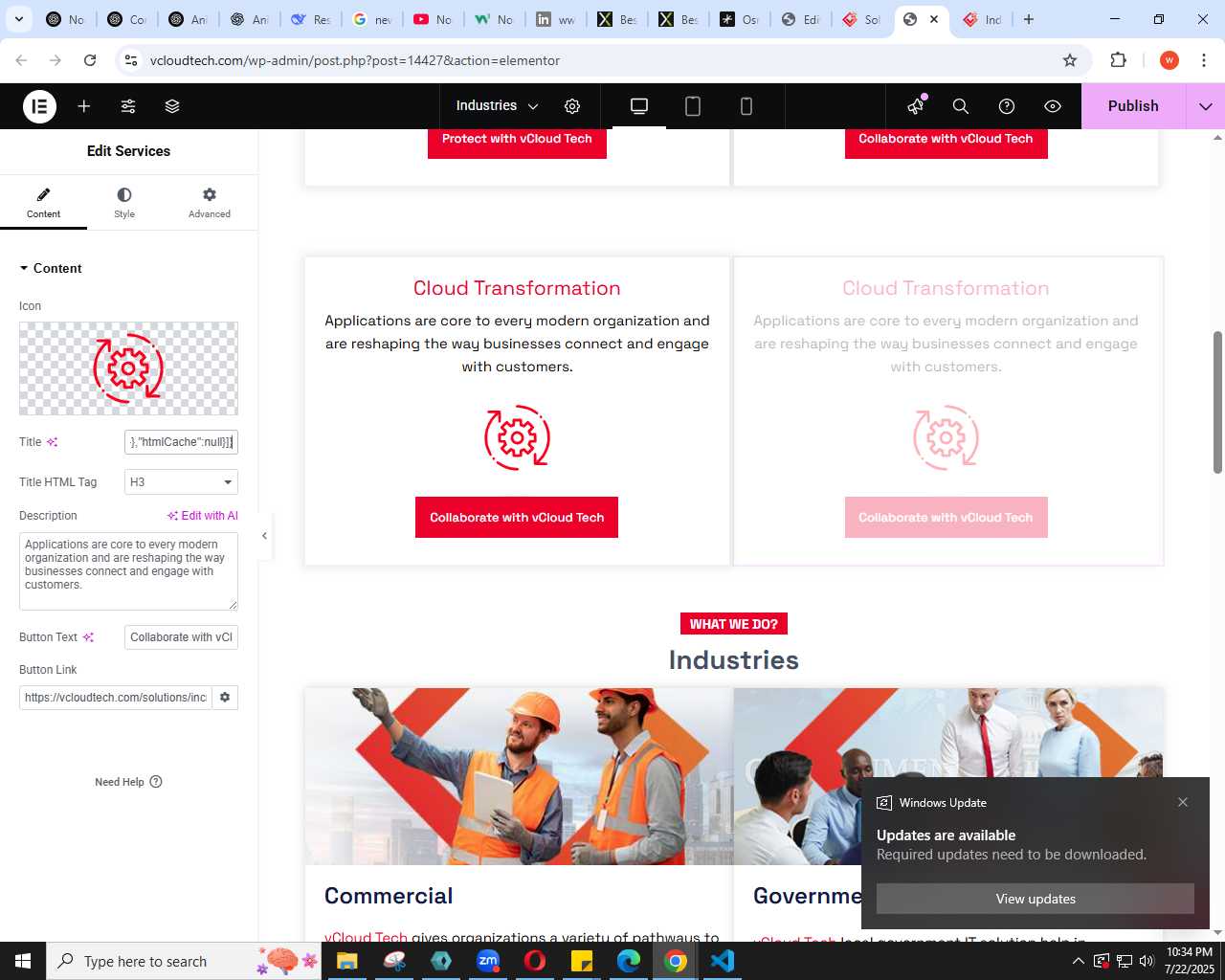Open Opera browser from taskbar
1225x980 pixels.
(x=535, y=961)
